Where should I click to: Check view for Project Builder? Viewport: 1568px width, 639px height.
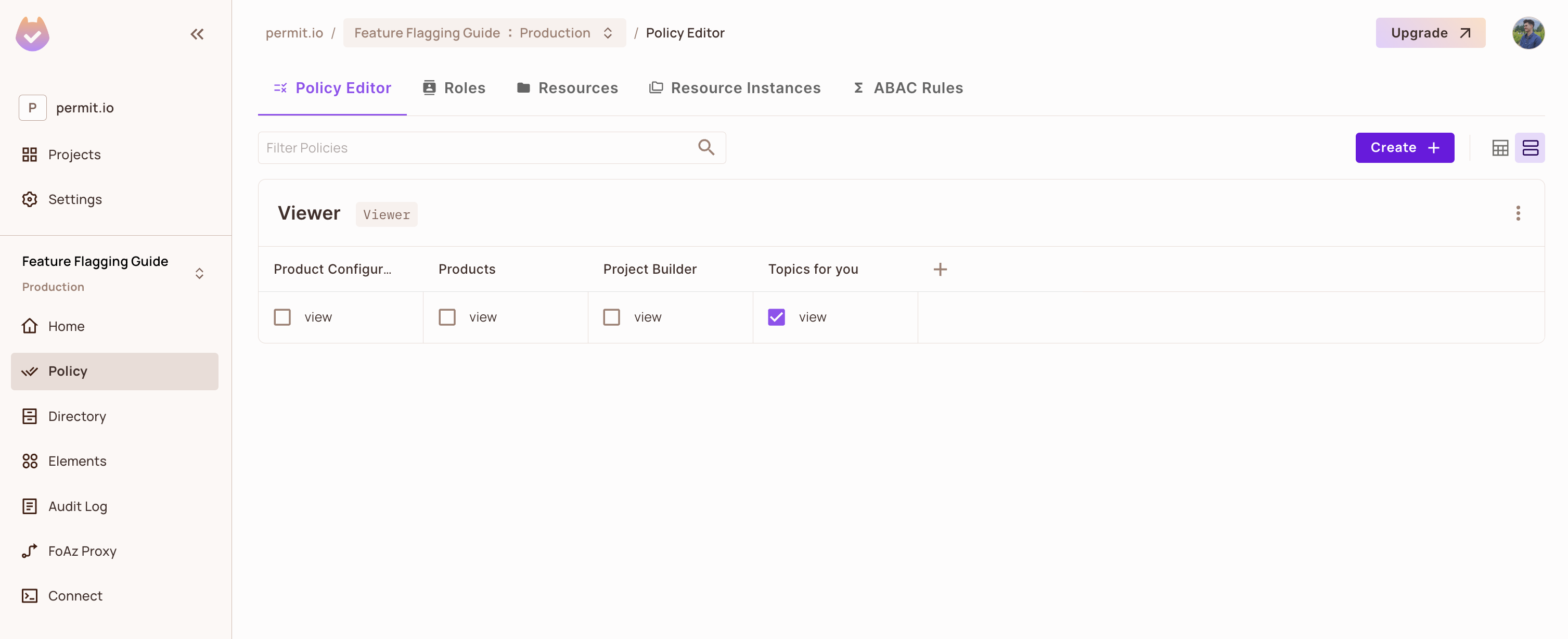[612, 316]
